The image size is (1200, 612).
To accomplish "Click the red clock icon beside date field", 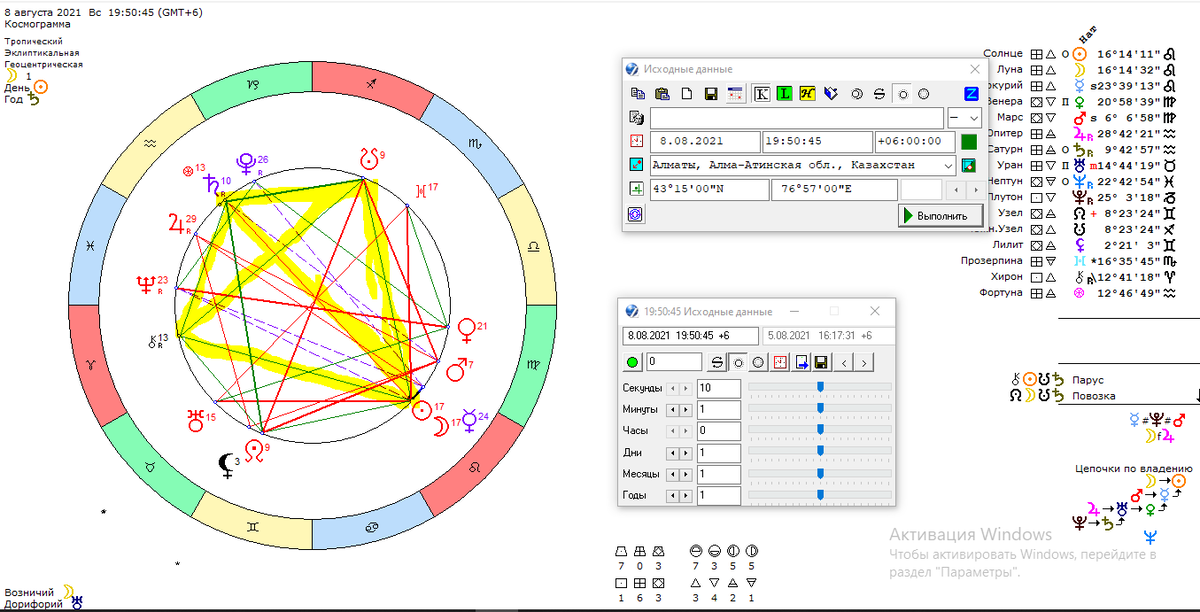I will click(x=636, y=141).
